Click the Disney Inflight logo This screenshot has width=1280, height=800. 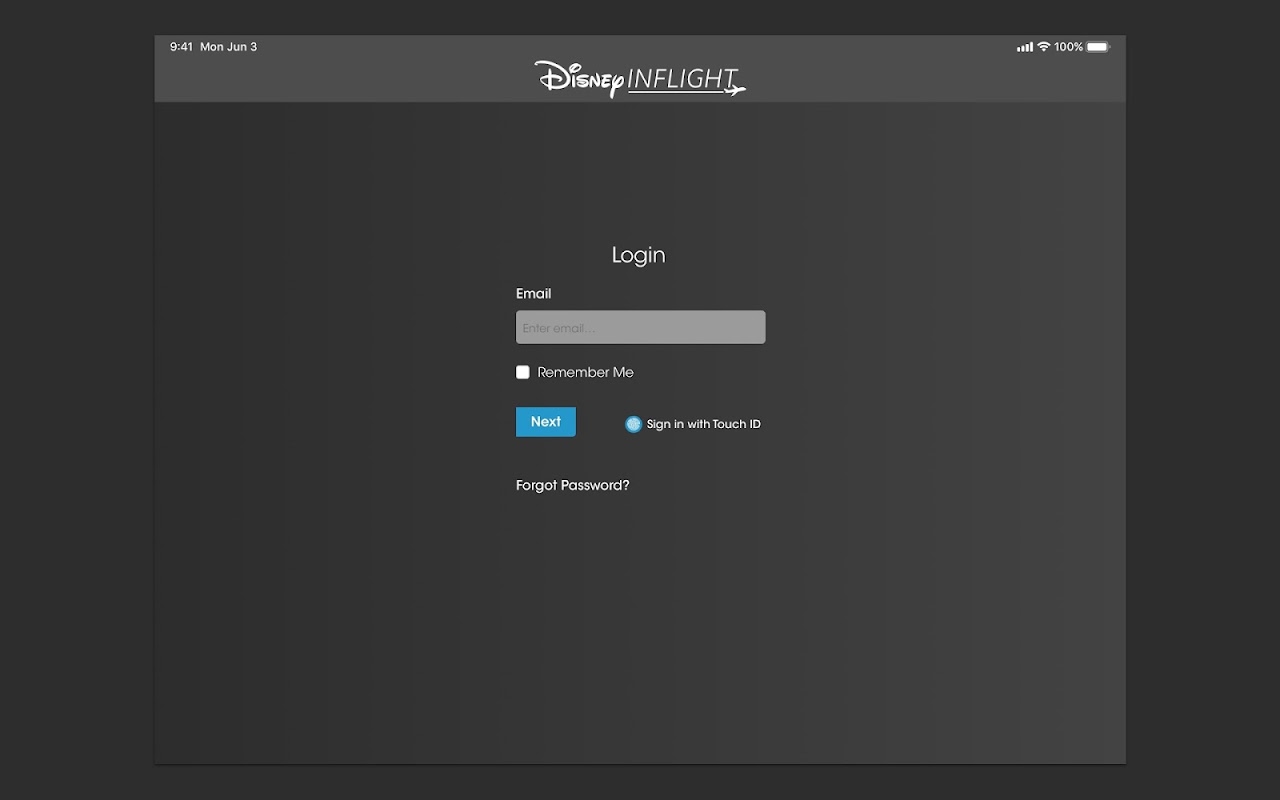pyautogui.click(x=640, y=79)
